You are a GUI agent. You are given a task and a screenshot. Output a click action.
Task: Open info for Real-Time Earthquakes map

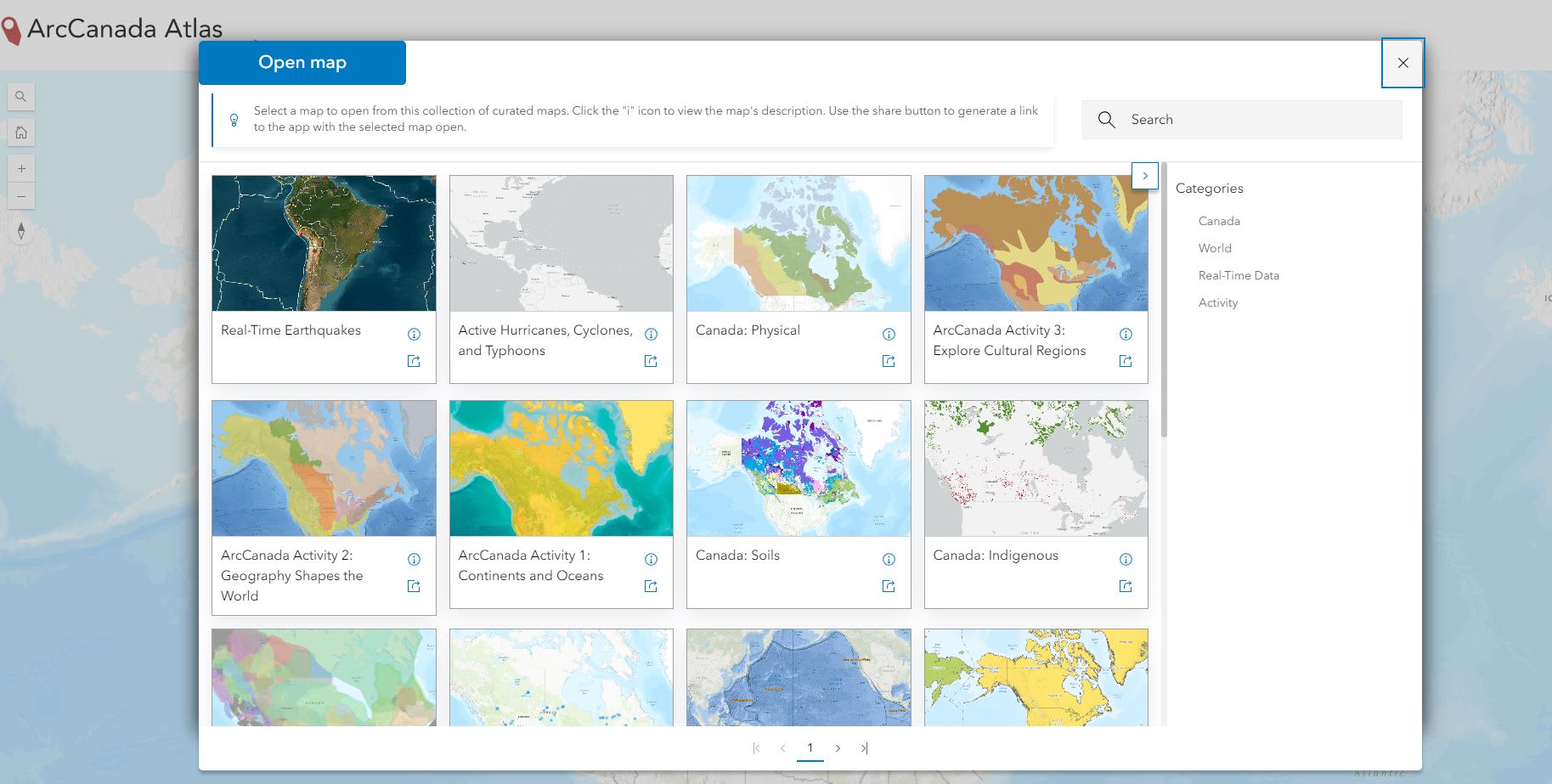(414, 334)
